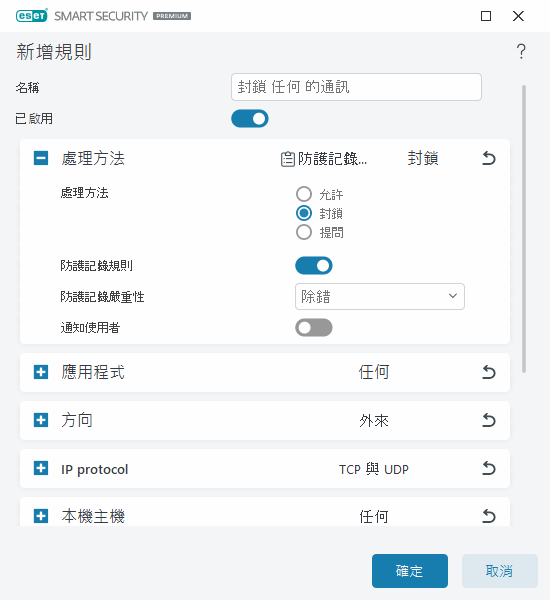The height and width of the screenshot is (600, 550).
Task: Click the 外來 value in 方向 row
Action: tap(374, 421)
